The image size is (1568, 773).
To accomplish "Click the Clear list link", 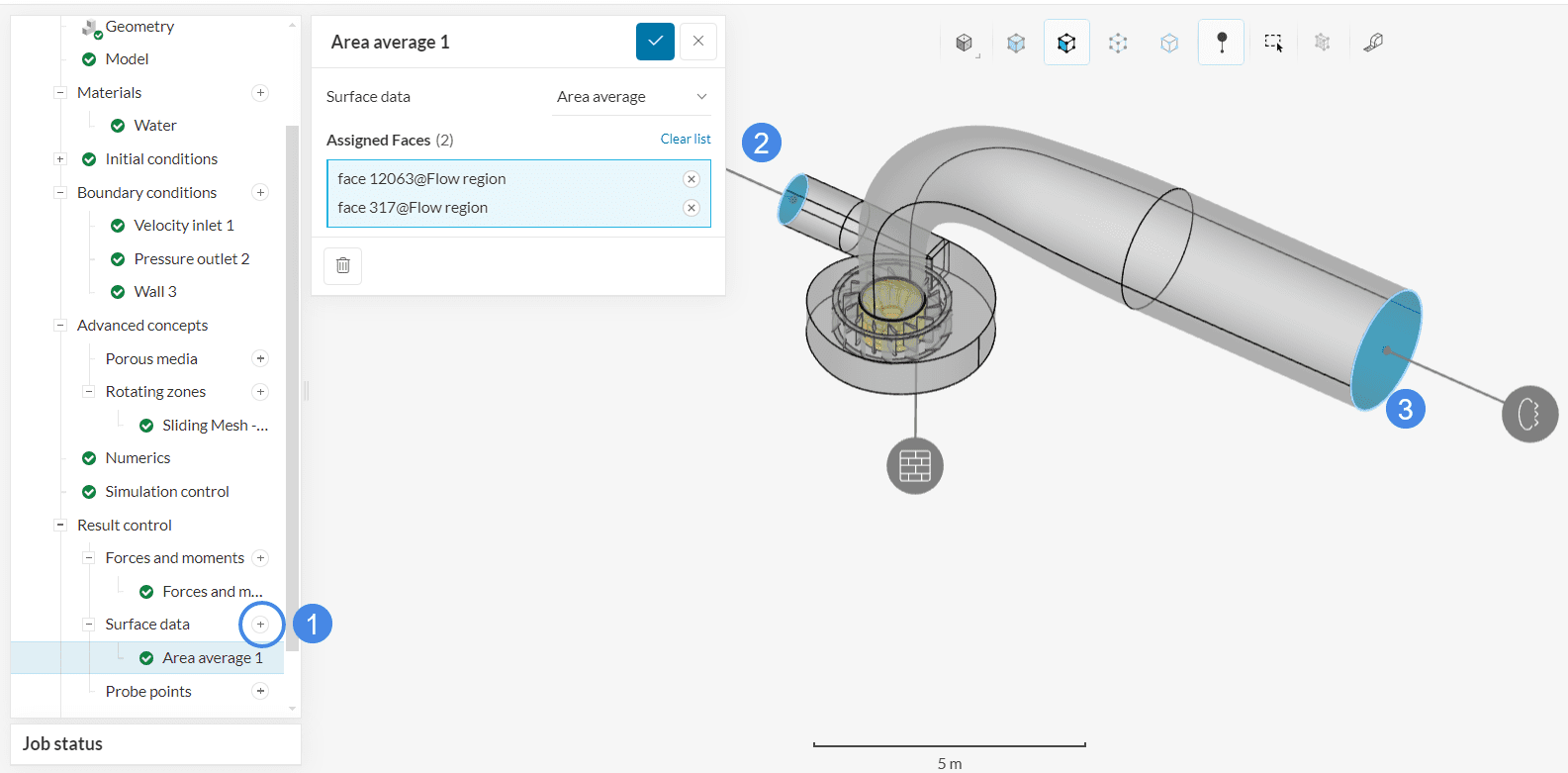I will tap(686, 140).
